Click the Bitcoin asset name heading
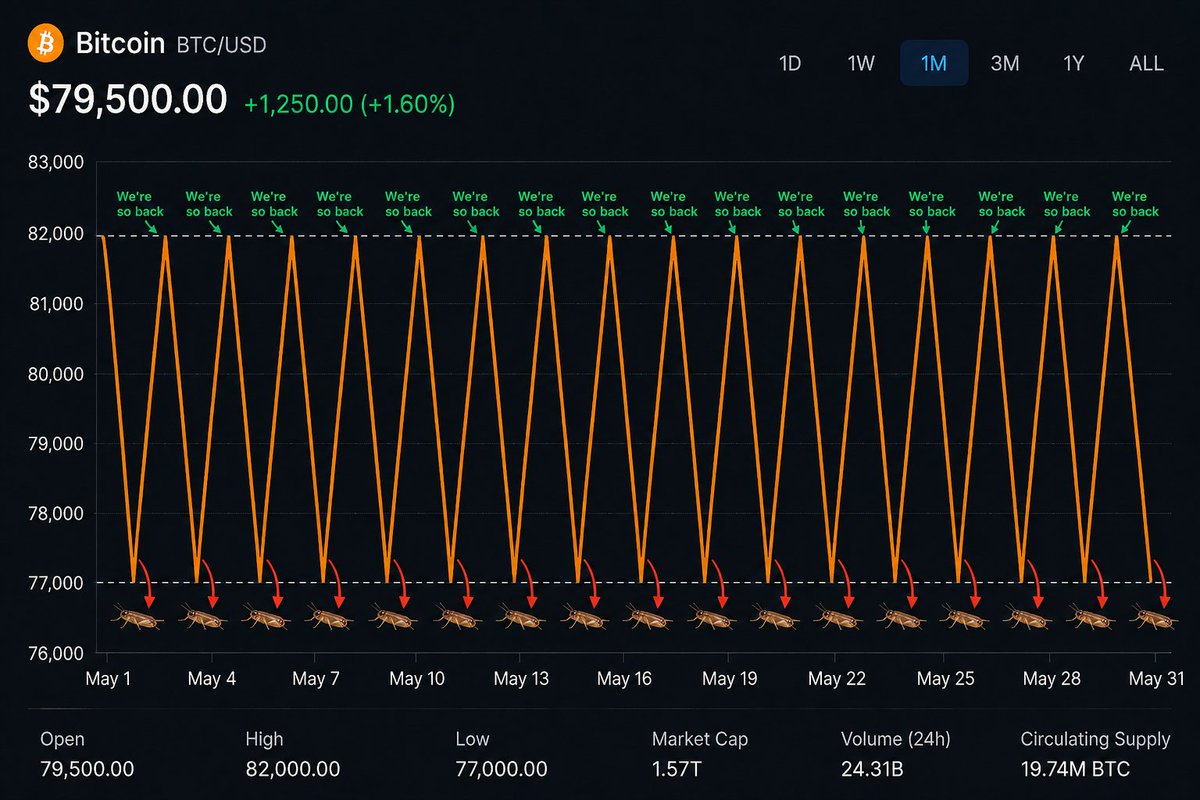The height and width of the screenshot is (800, 1200). pos(120,43)
